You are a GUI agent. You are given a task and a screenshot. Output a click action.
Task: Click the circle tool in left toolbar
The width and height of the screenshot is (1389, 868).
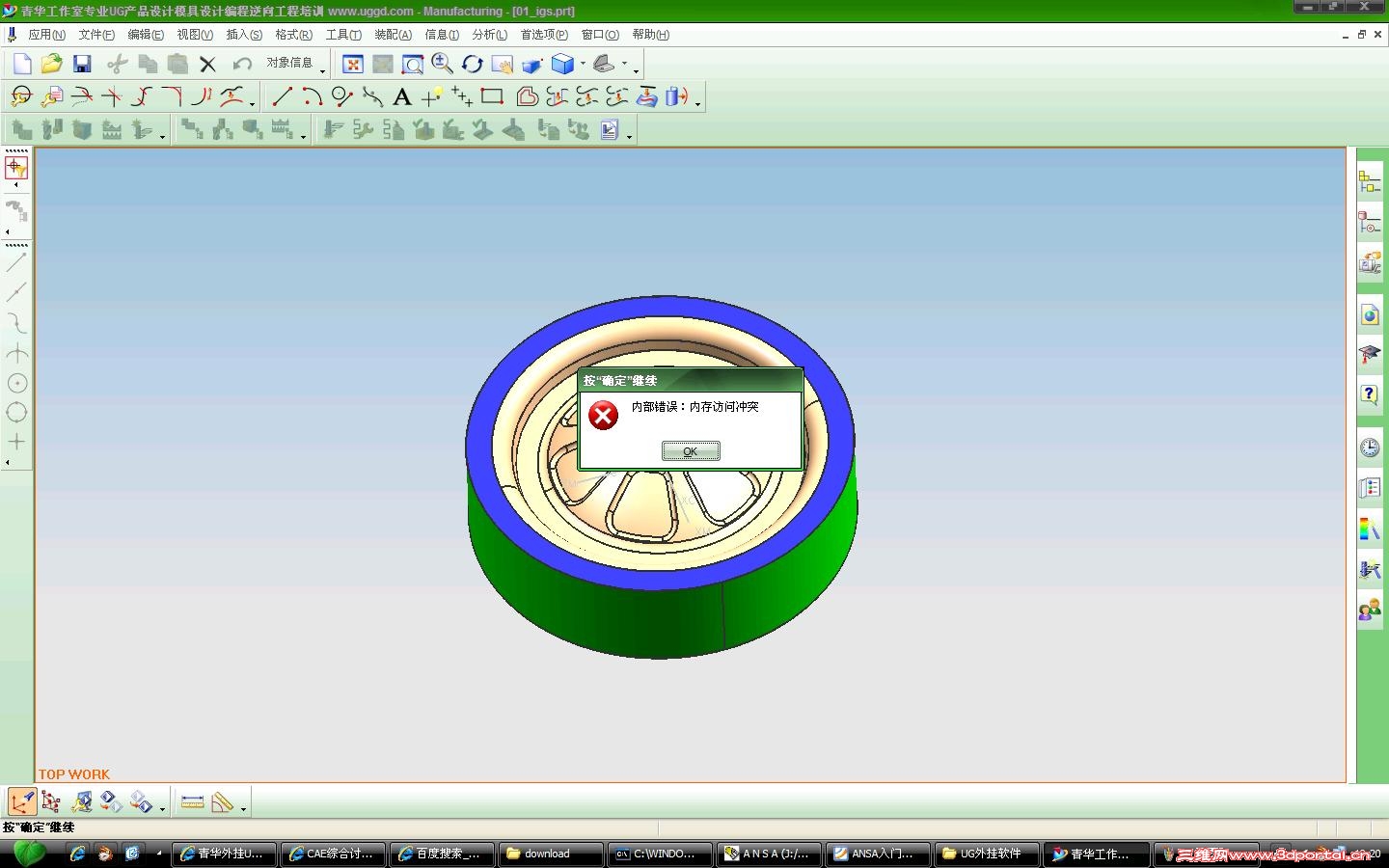[x=16, y=413]
